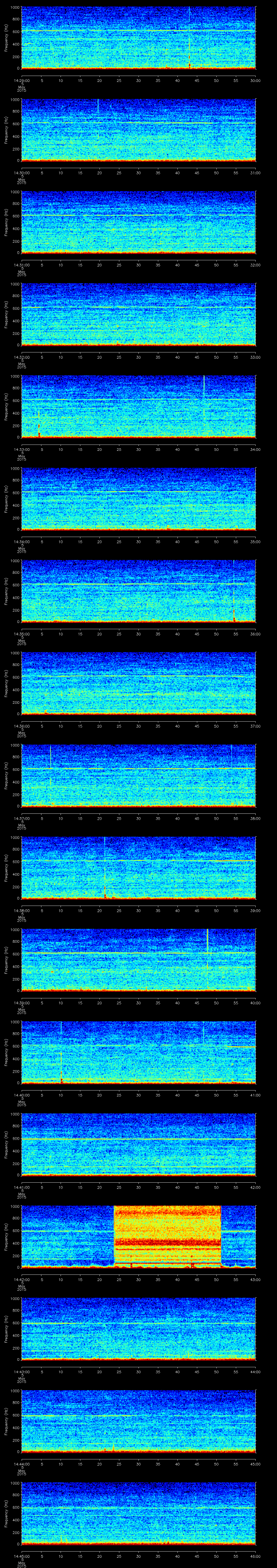Select the 40:00 end time label
The height and width of the screenshot is (1568, 277).
(255, 1003)
